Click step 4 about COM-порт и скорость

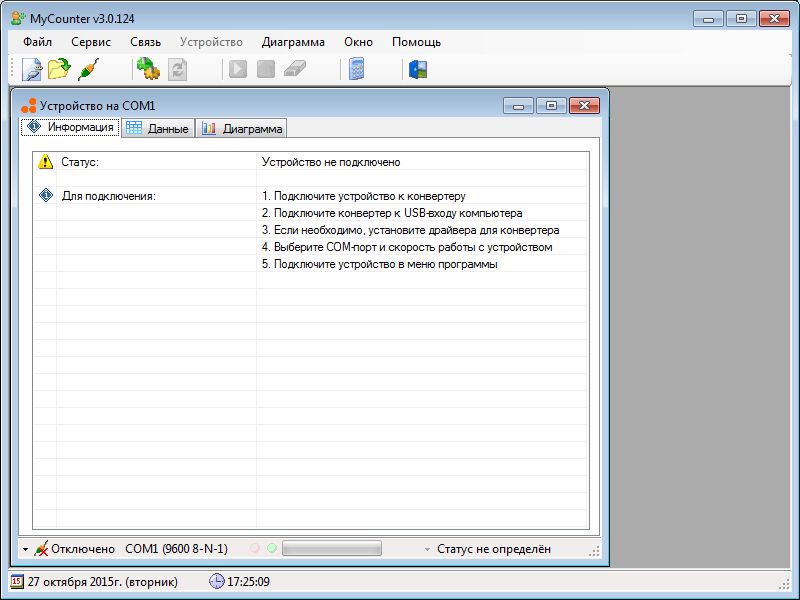click(407, 247)
